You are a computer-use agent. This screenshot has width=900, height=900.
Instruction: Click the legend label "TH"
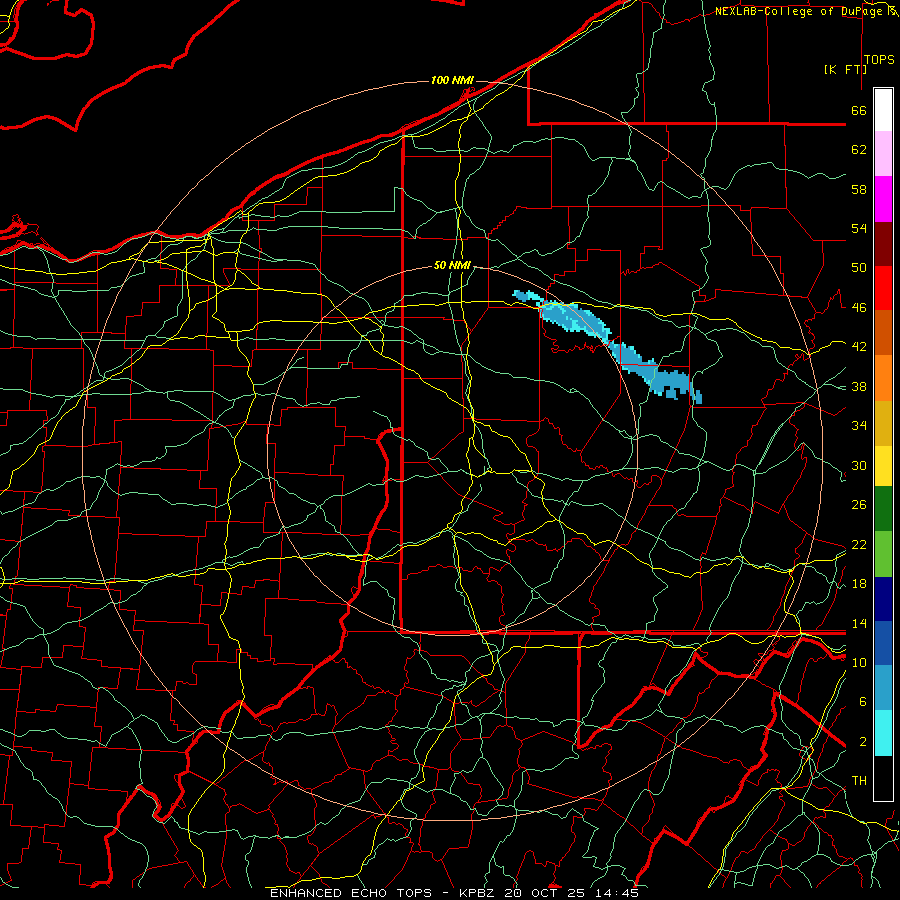coord(859,781)
